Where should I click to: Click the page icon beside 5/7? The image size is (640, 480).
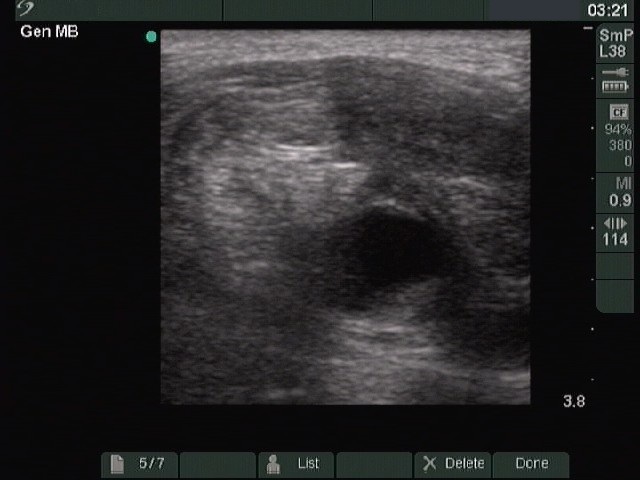point(118,464)
